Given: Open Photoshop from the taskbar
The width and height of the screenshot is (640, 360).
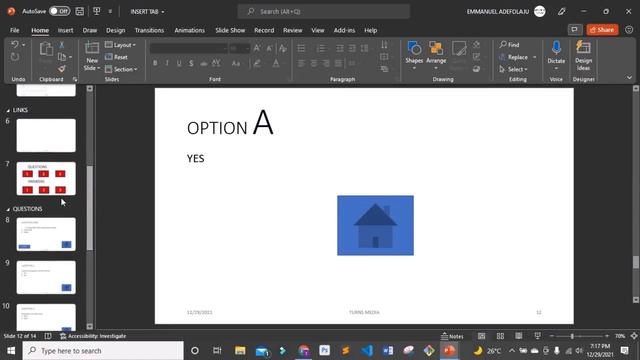Looking at the screenshot, I should (324, 351).
